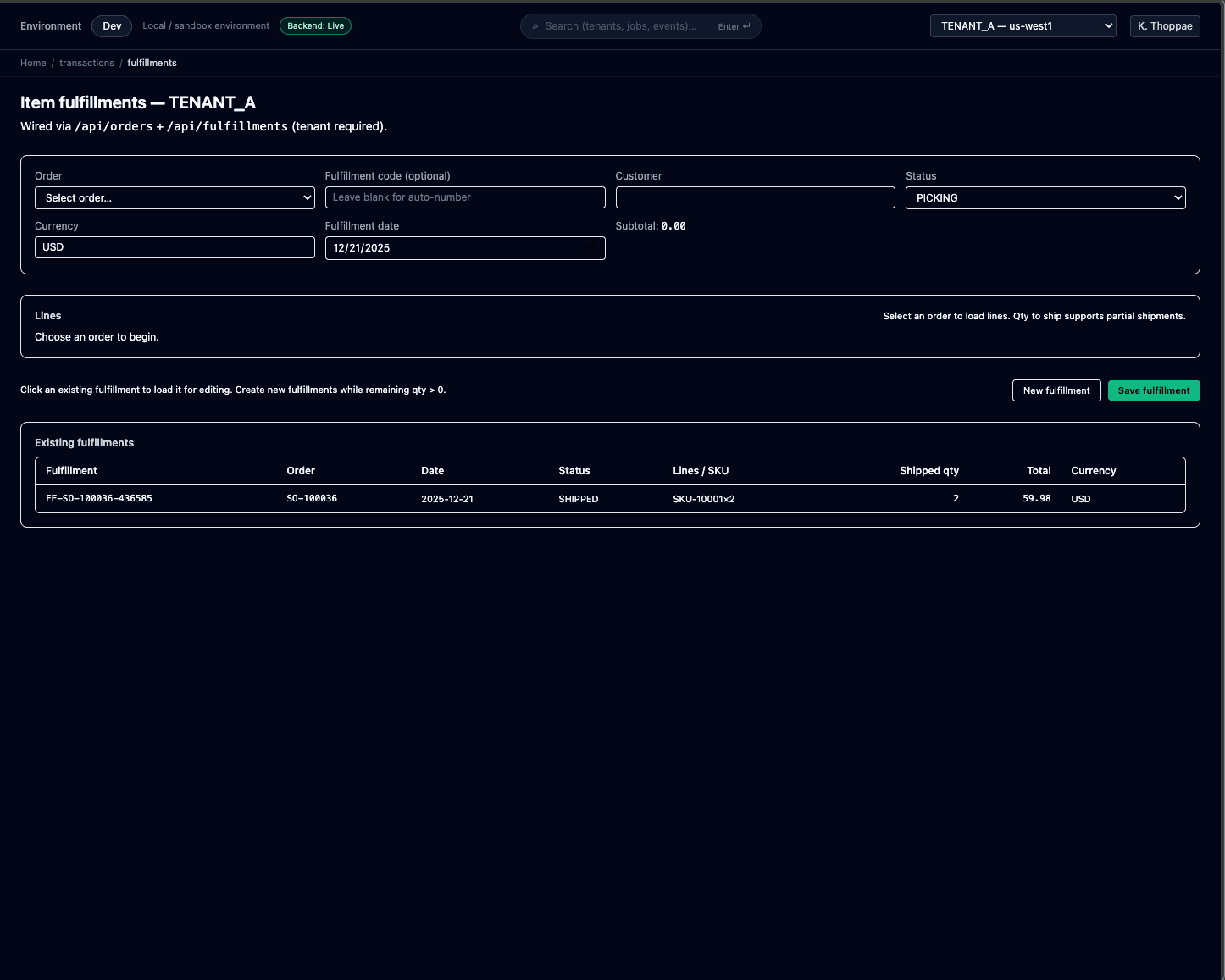Open the Status dropdown showing PICKING
Viewport: 1225px width, 980px height.
pos(1045,198)
